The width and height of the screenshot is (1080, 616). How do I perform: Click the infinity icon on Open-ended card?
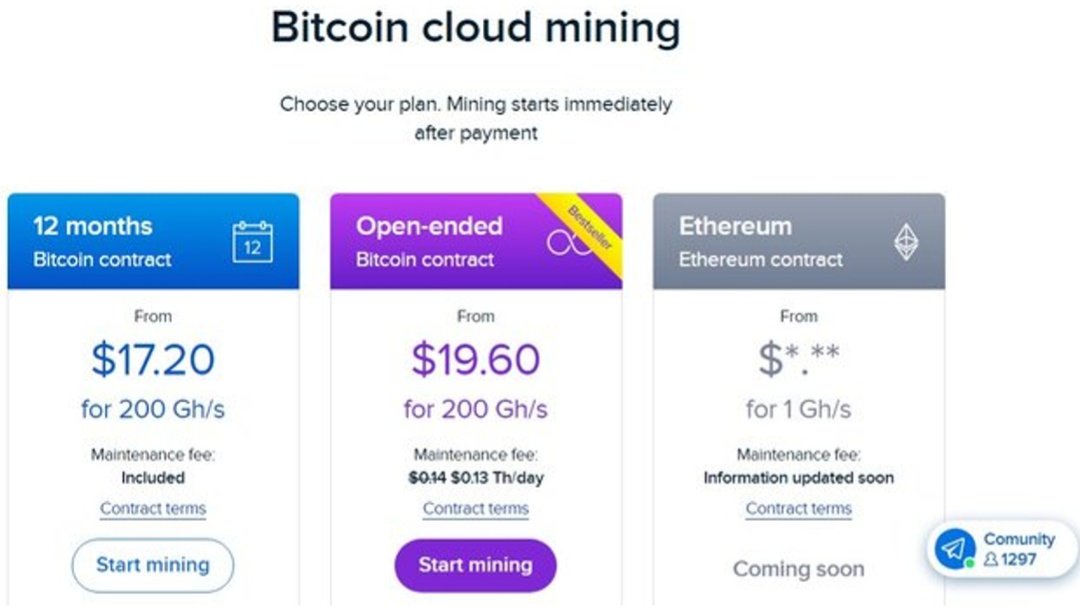[x=568, y=243]
